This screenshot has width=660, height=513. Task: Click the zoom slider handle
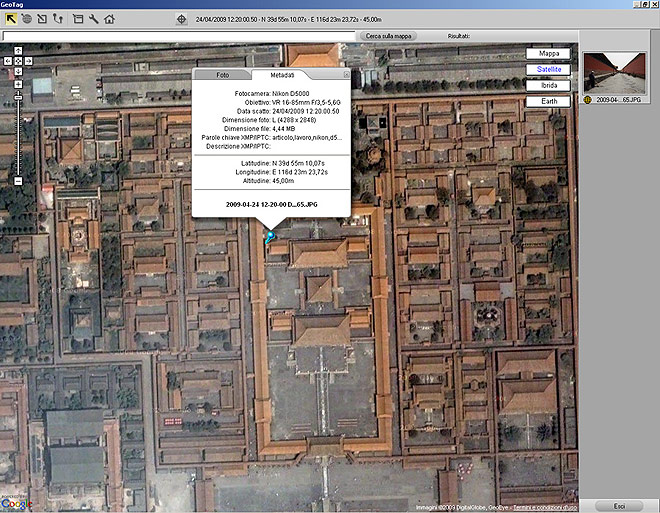click(18, 98)
